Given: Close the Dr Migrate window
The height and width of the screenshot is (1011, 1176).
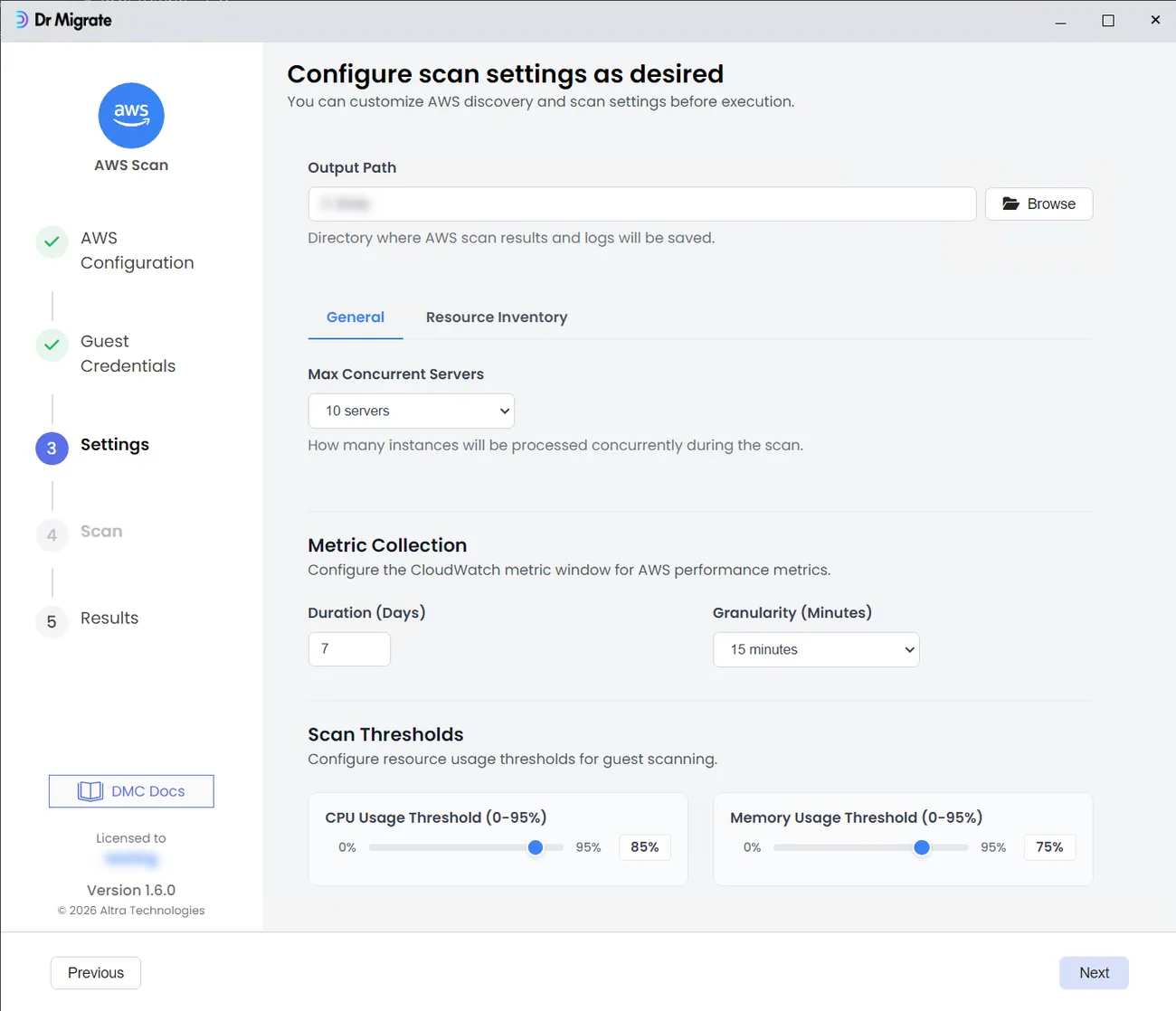Looking at the screenshot, I should click(x=1155, y=20).
